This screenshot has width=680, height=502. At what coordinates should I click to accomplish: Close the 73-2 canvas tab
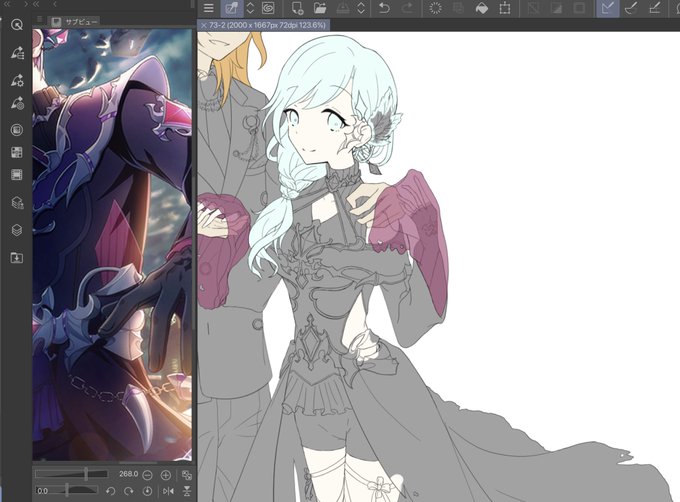[203, 26]
